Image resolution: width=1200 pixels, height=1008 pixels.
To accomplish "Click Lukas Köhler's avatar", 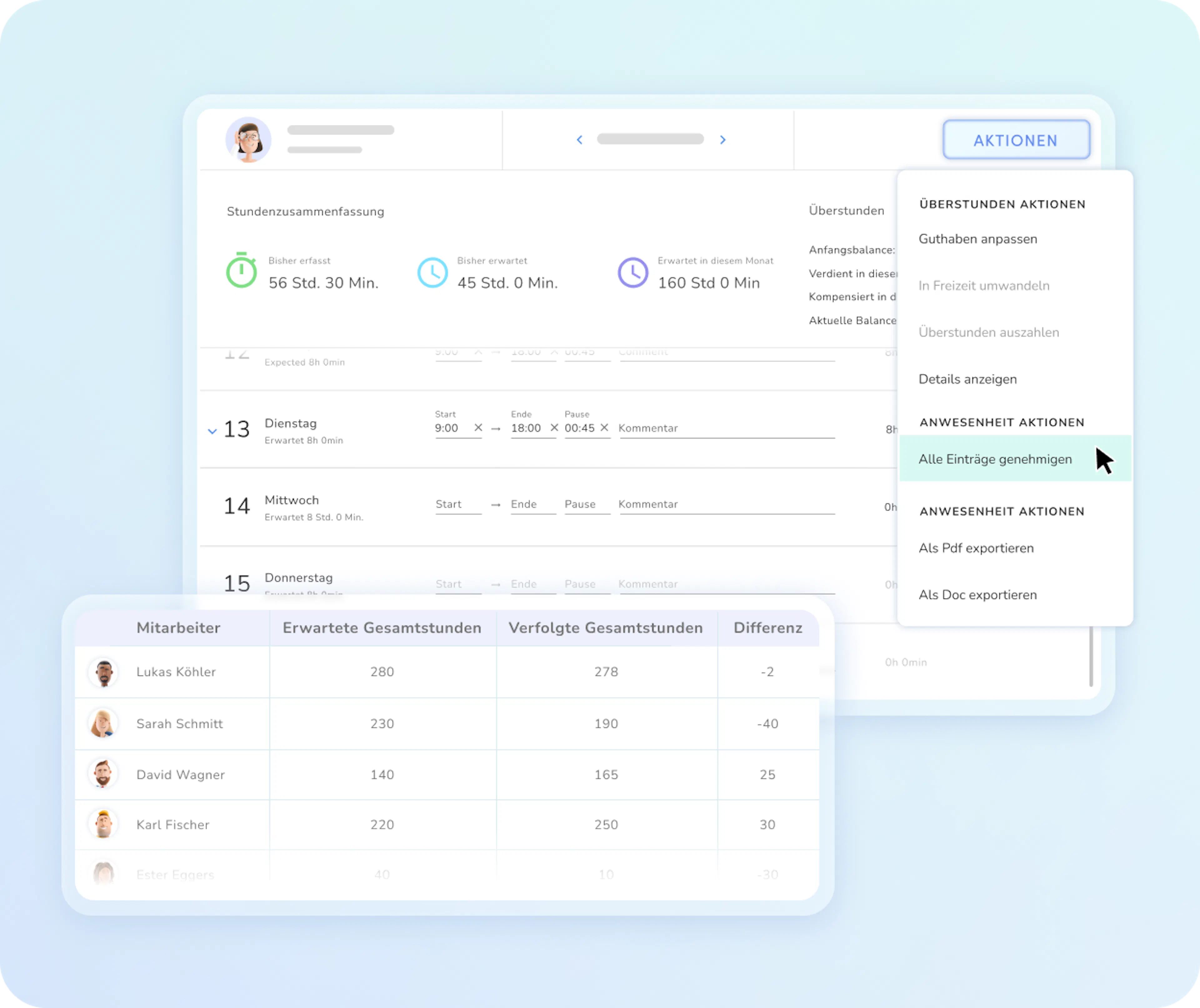I will click(103, 673).
